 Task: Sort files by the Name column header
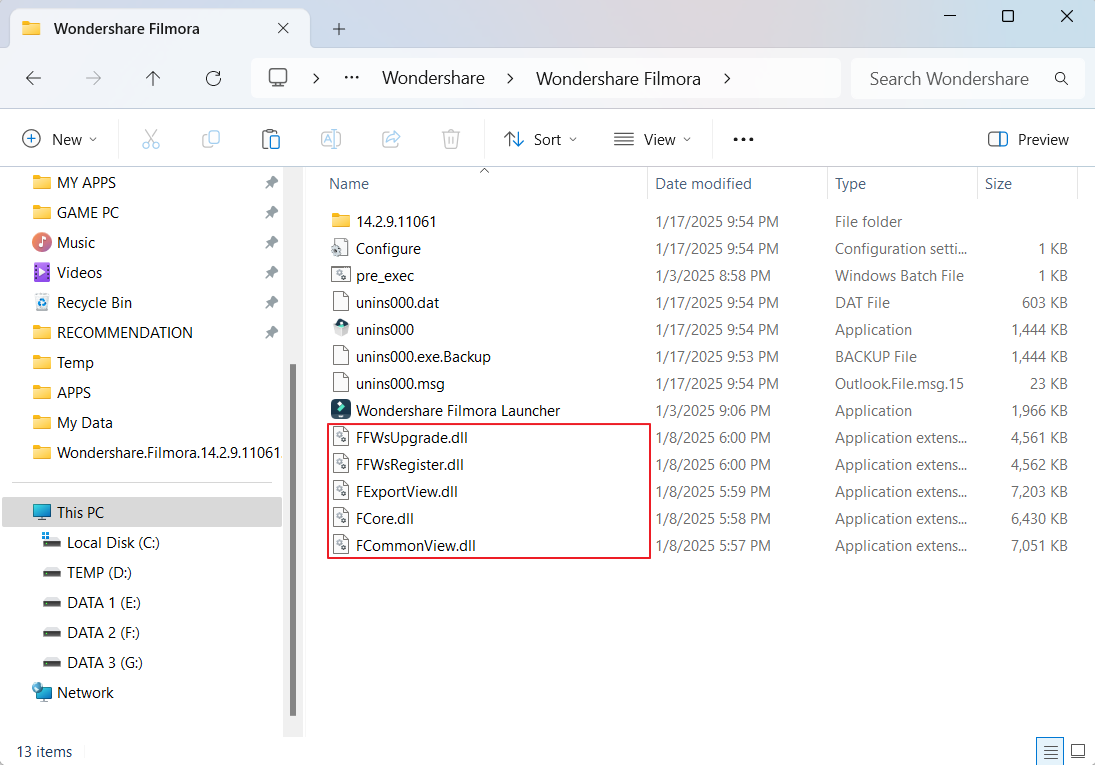click(x=349, y=184)
